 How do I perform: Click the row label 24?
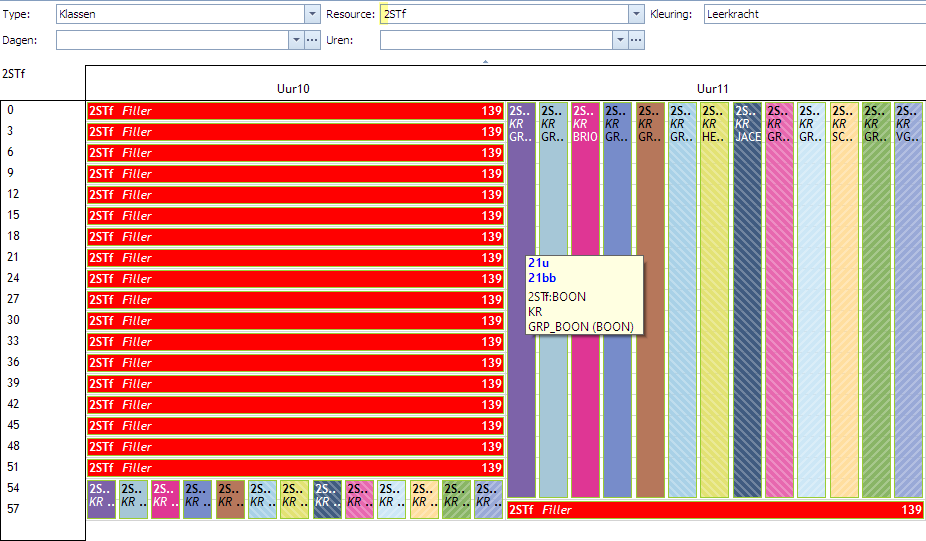[x=14, y=278]
